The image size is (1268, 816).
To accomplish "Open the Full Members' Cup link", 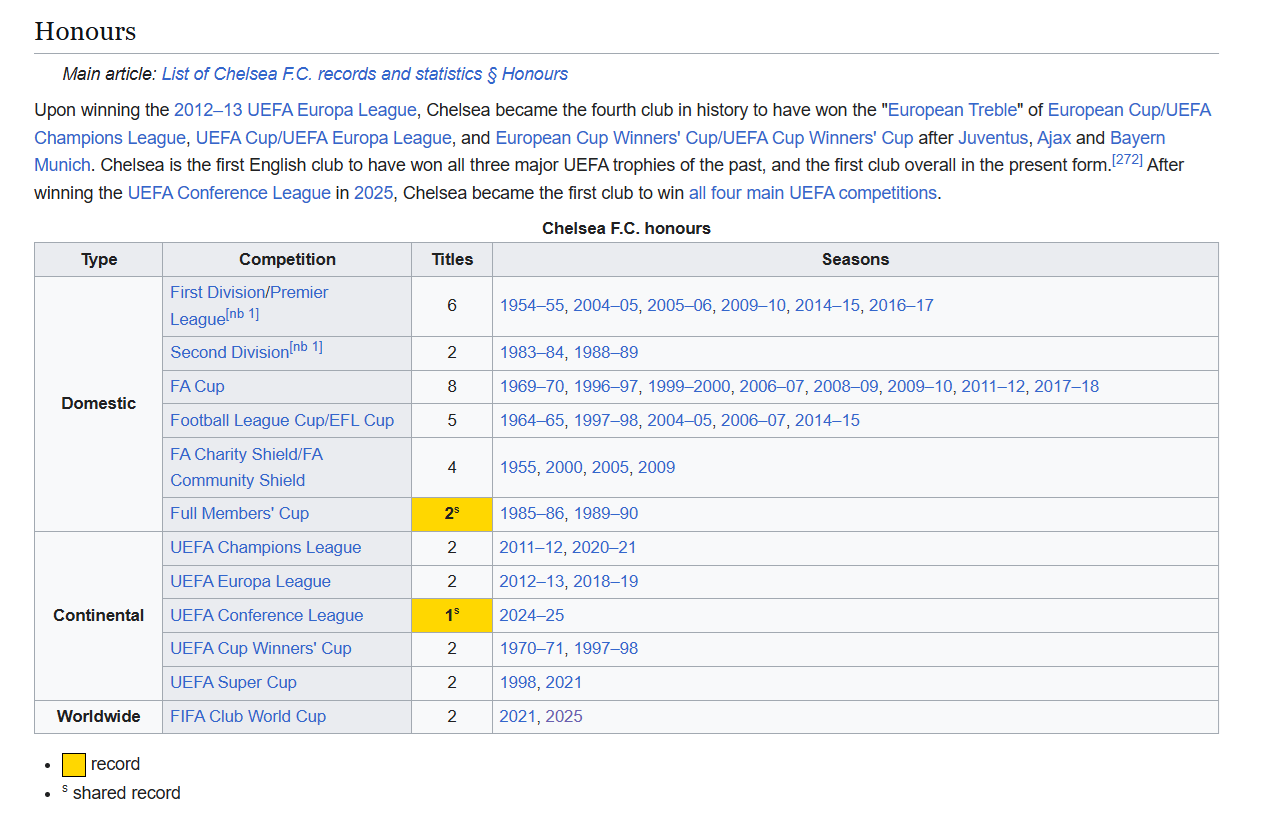I will tap(239, 514).
